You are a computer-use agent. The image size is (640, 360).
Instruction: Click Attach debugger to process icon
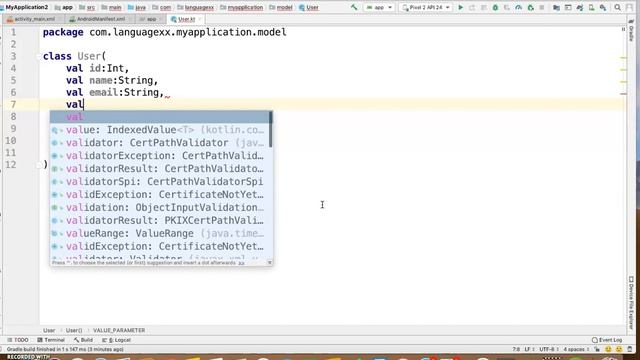coord(530,7)
